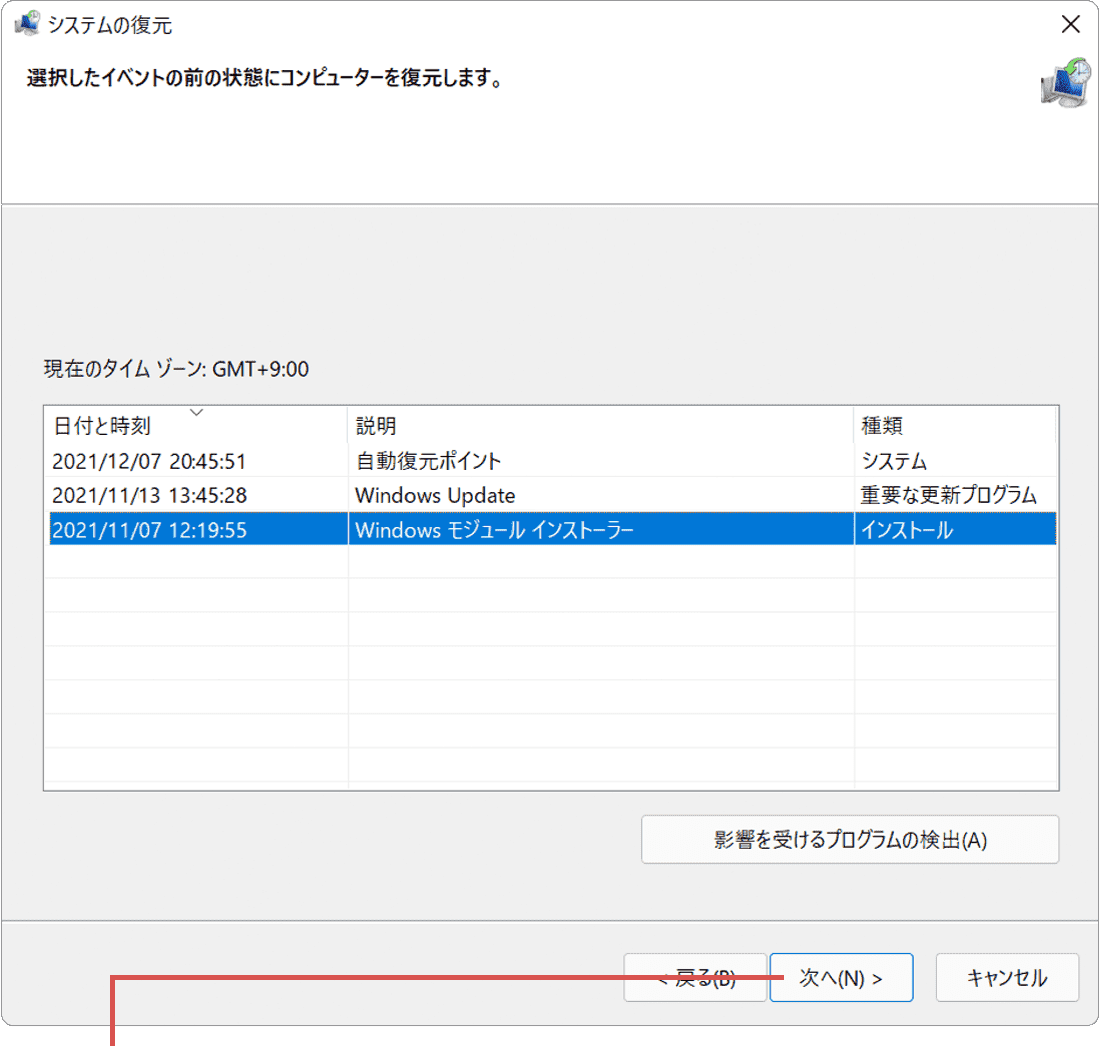Cancel the restore with キャンセル button
1100x1046 pixels.
pyautogui.click(x=1007, y=977)
